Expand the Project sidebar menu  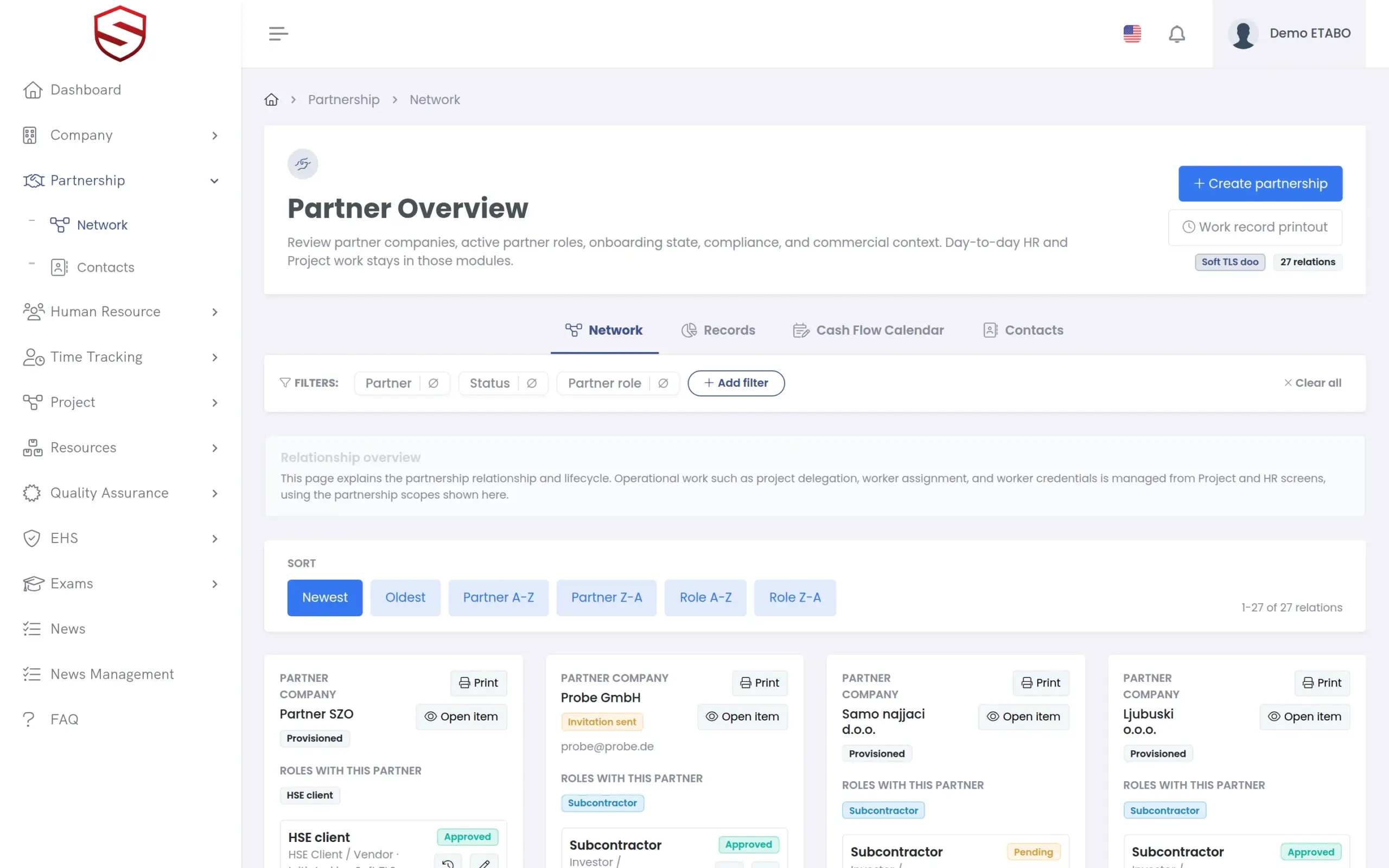tap(120, 403)
